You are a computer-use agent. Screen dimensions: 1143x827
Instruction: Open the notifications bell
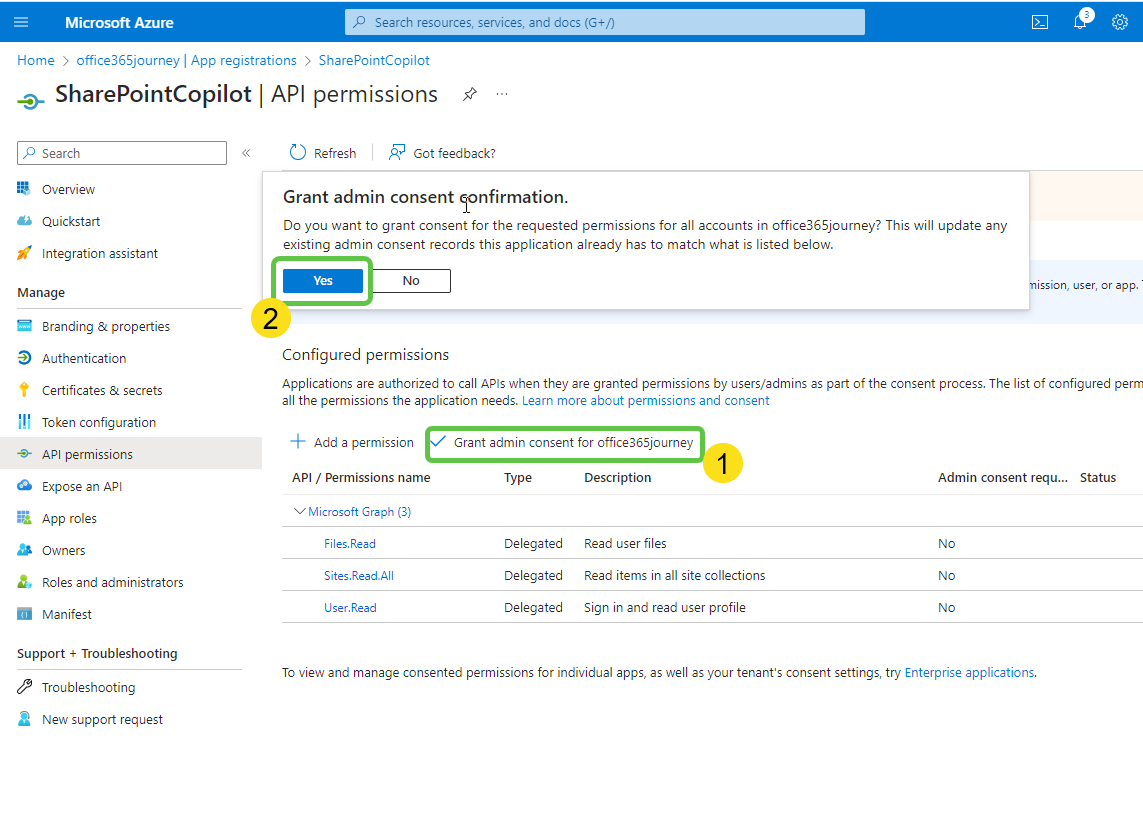[1079, 21]
